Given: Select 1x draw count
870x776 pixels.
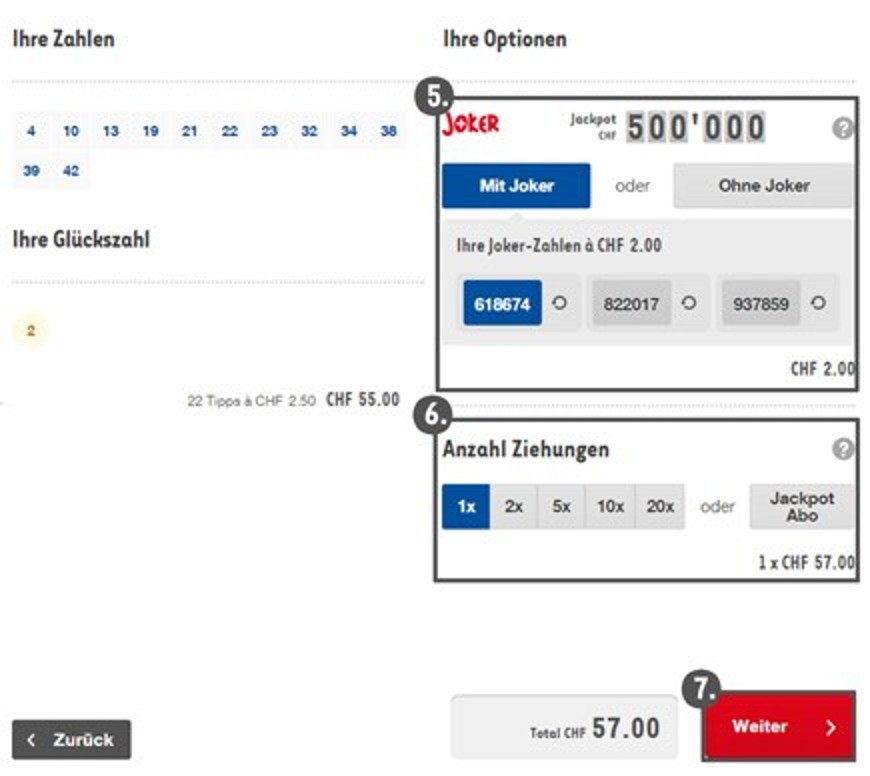Looking at the screenshot, I should click(x=466, y=506).
